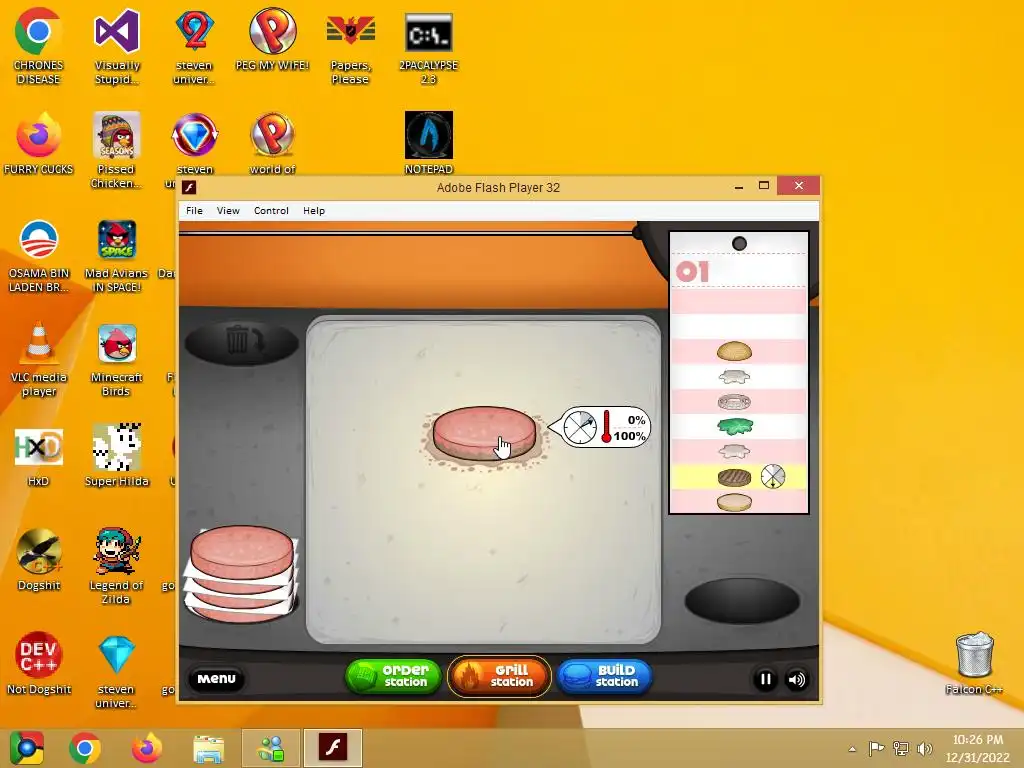Open the Control menu in Flash Player
This screenshot has width=1024, height=768.
(x=271, y=210)
